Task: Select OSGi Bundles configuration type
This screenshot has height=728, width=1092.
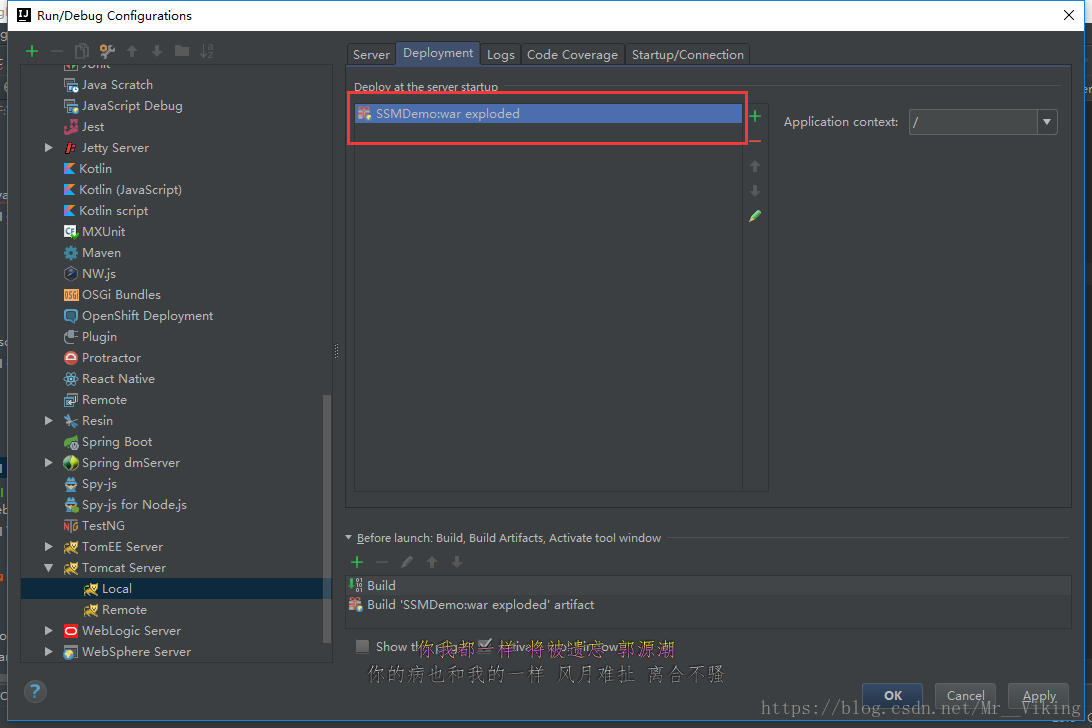Action: point(112,295)
